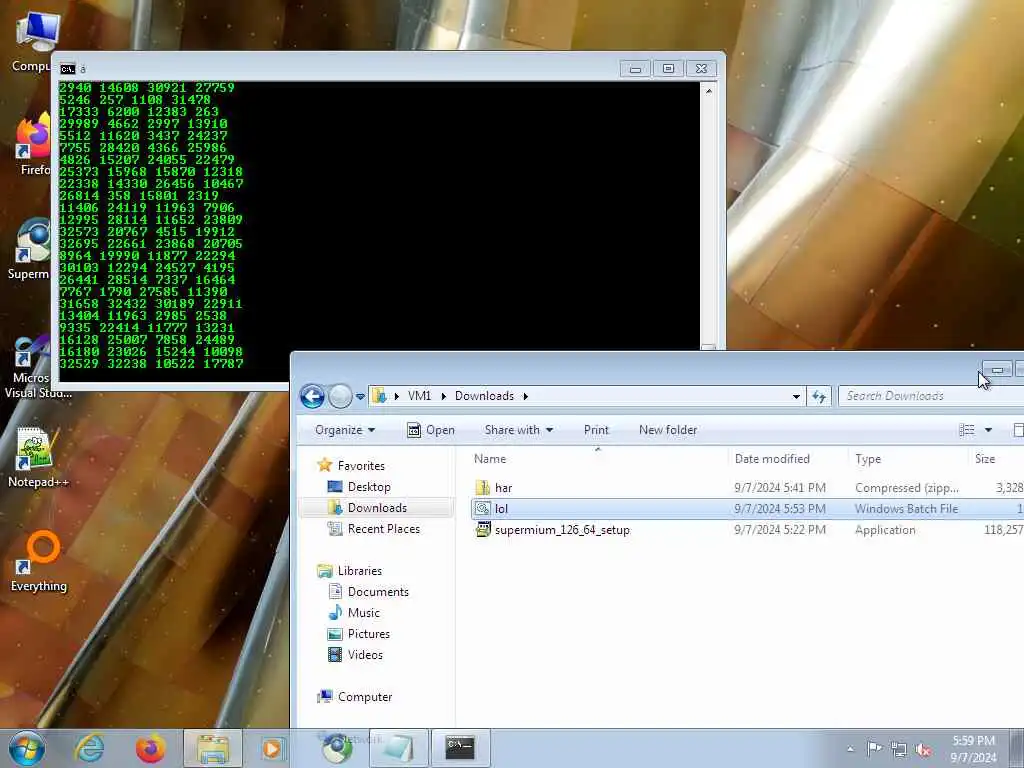Open Pictures library in navigation pane
1024x768 pixels.
(368, 633)
